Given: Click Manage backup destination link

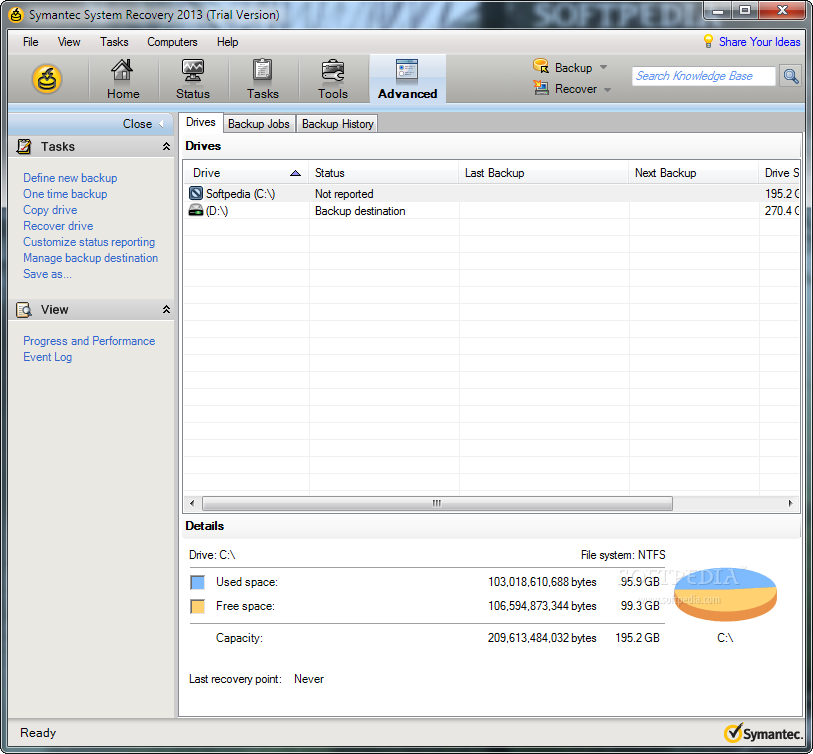Looking at the screenshot, I should (90, 258).
